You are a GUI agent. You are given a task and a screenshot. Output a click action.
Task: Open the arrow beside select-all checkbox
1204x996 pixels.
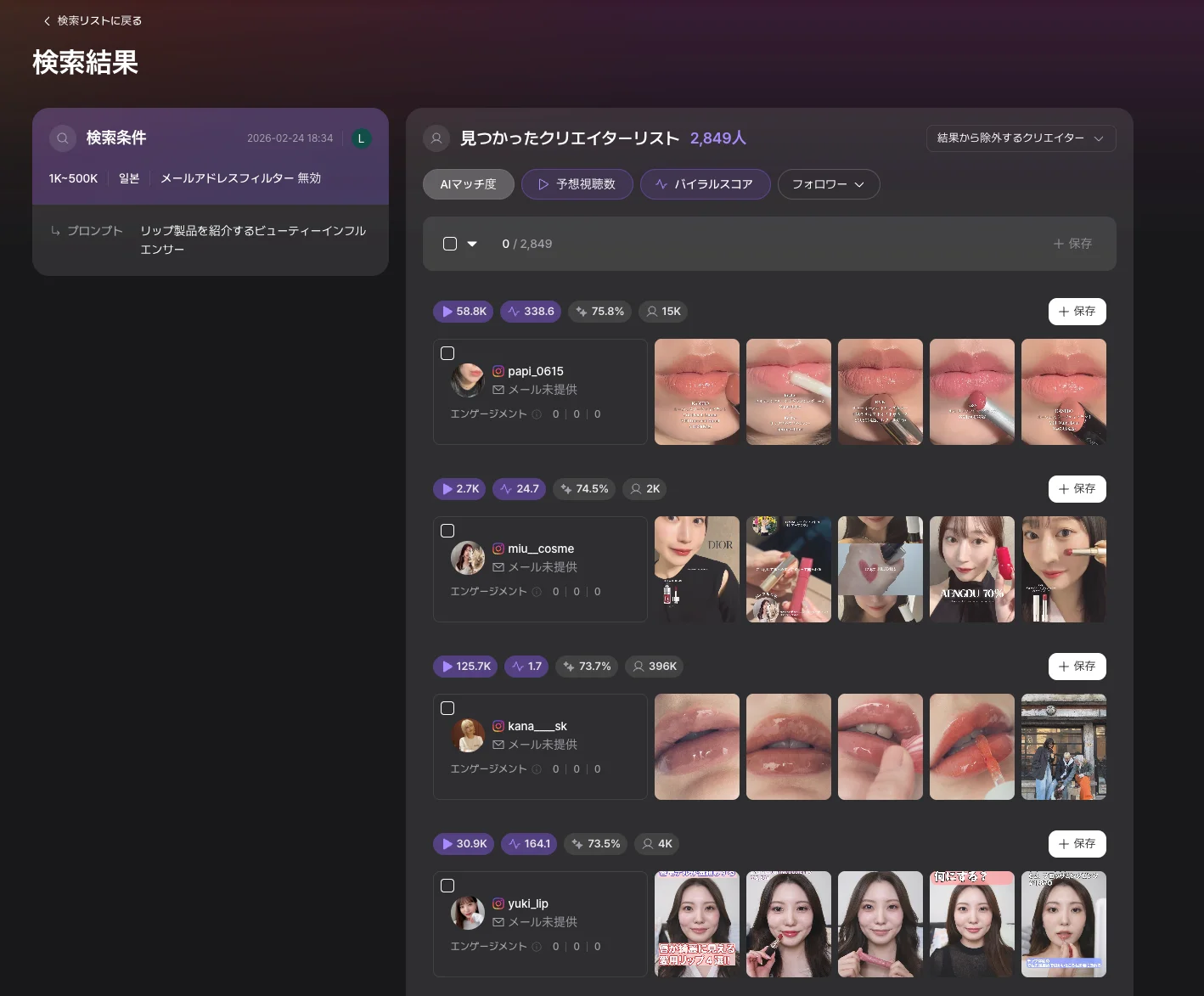point(472,244)
